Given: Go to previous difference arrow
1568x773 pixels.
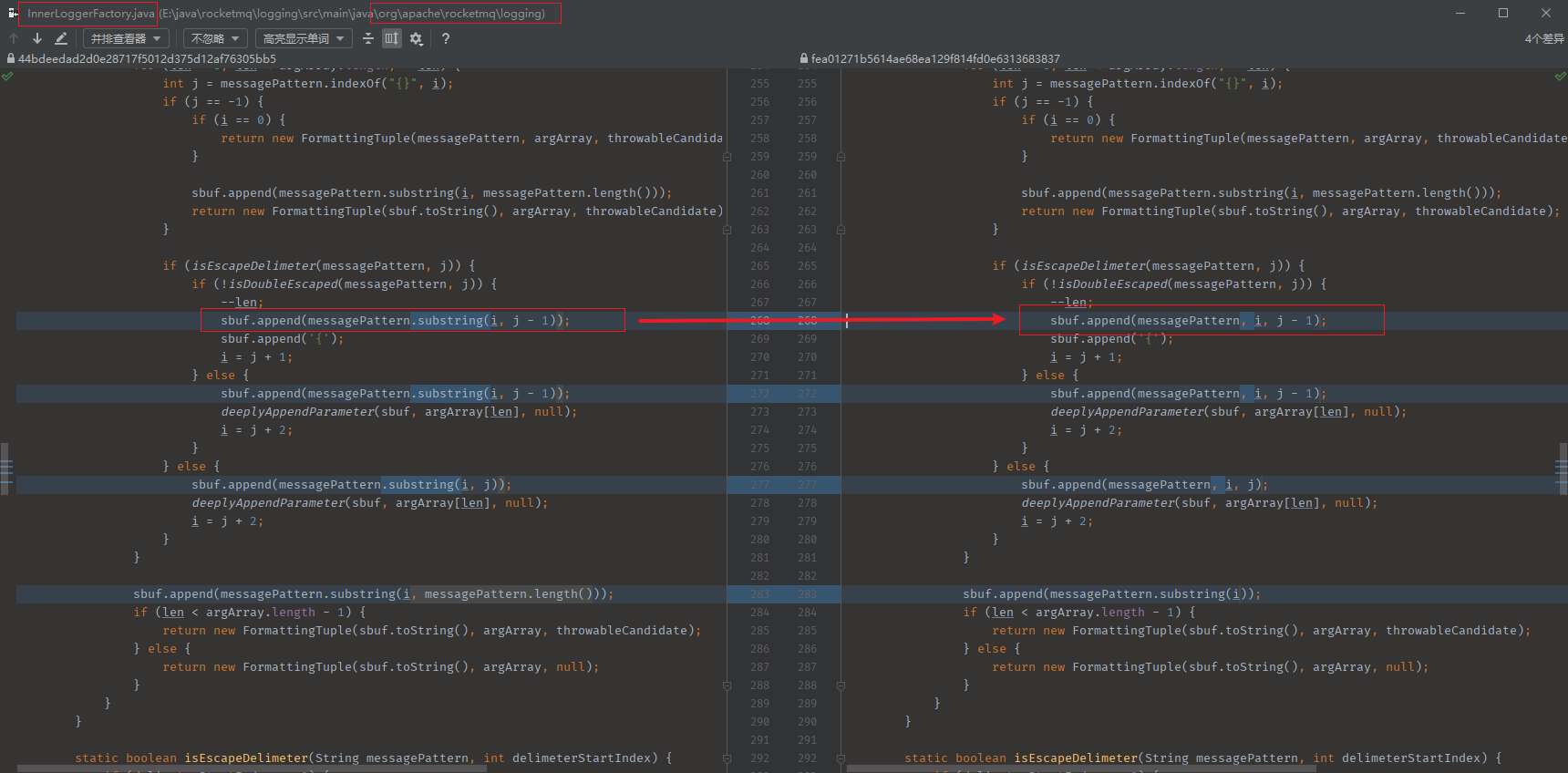Looking at the screenshot, I should [14, 38].
